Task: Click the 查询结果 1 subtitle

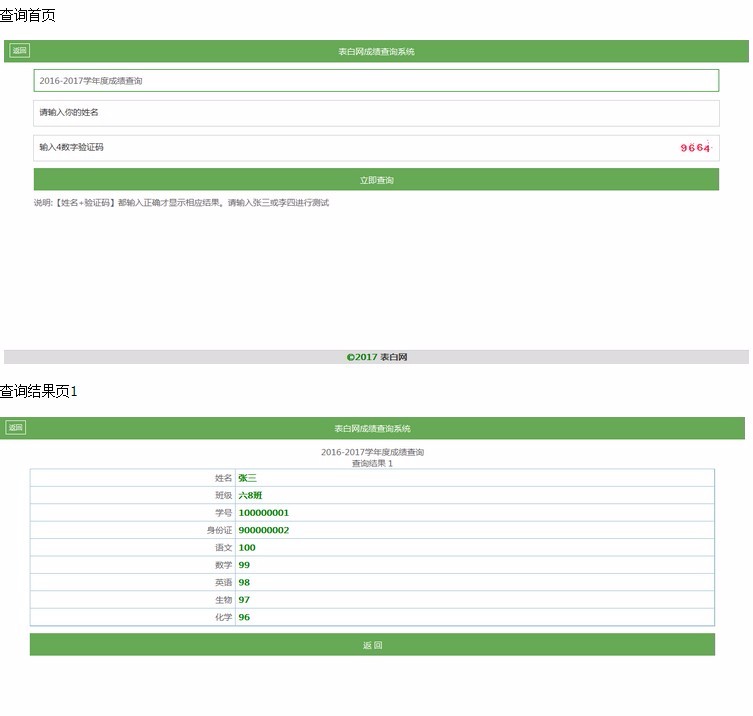Action: click(372, 463)
